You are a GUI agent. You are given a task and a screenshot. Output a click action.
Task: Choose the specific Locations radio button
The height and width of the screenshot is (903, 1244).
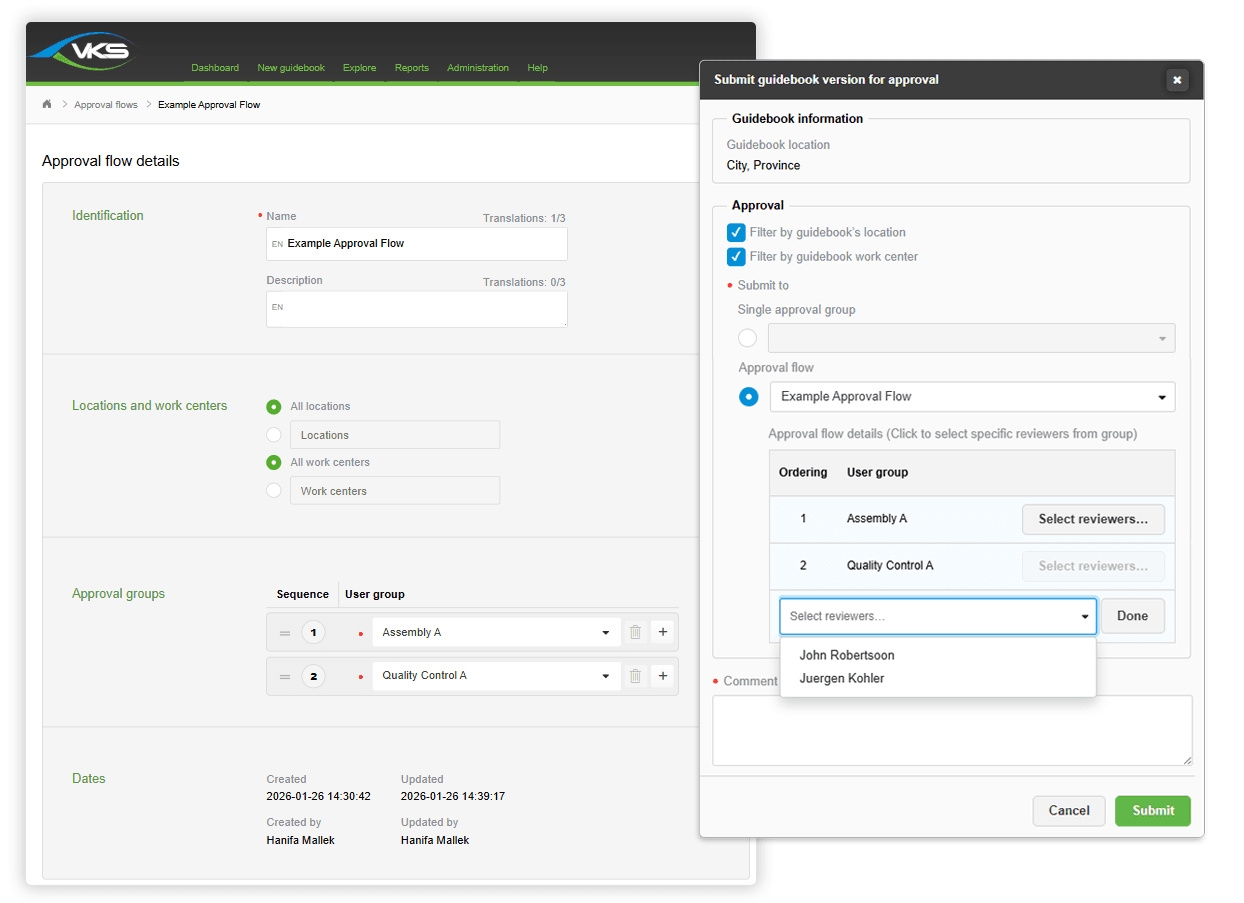274,435
